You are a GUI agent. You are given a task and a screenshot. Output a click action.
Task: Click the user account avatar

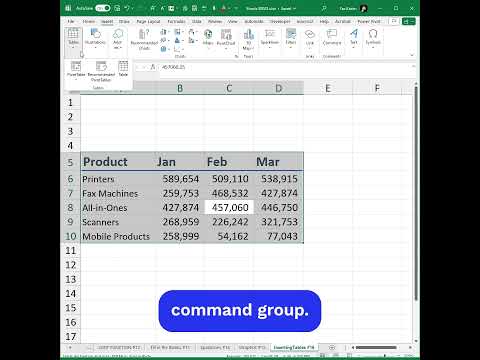(364, 8)
